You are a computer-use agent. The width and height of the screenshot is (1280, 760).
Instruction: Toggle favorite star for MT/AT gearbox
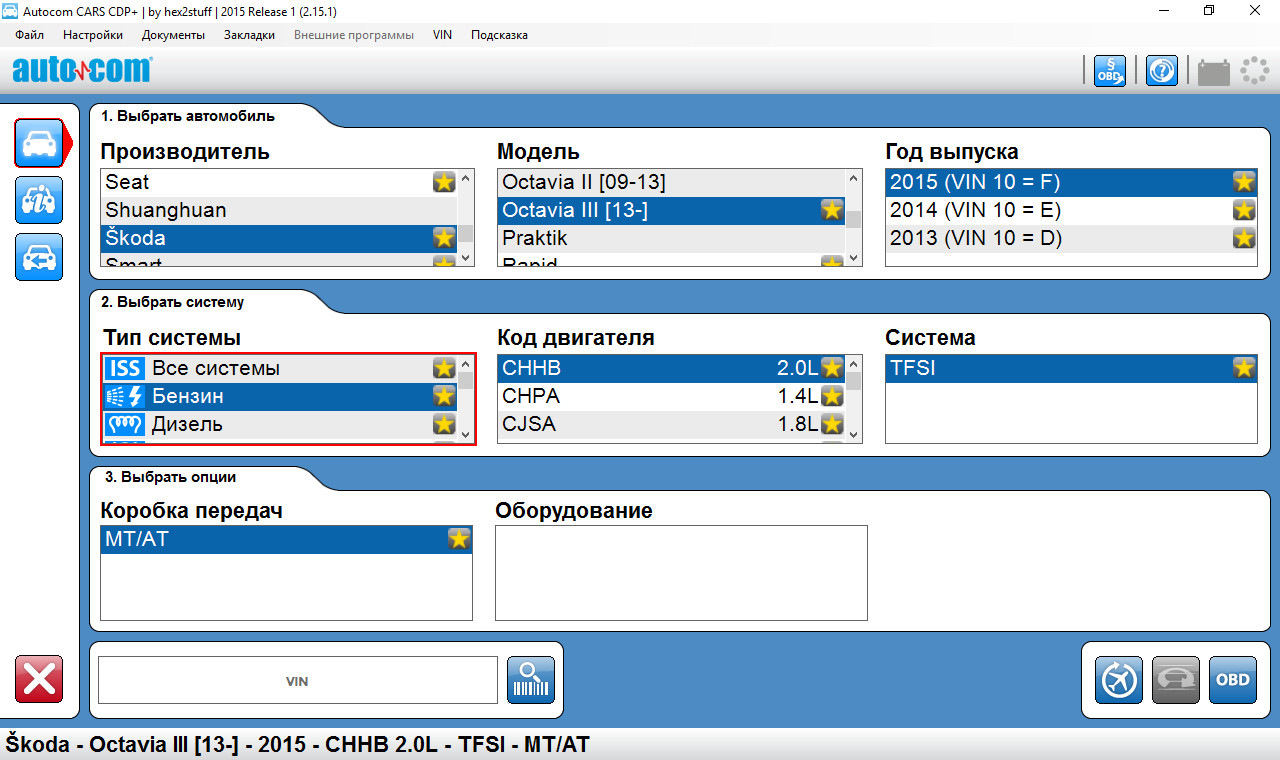click(x=459, y=539)
